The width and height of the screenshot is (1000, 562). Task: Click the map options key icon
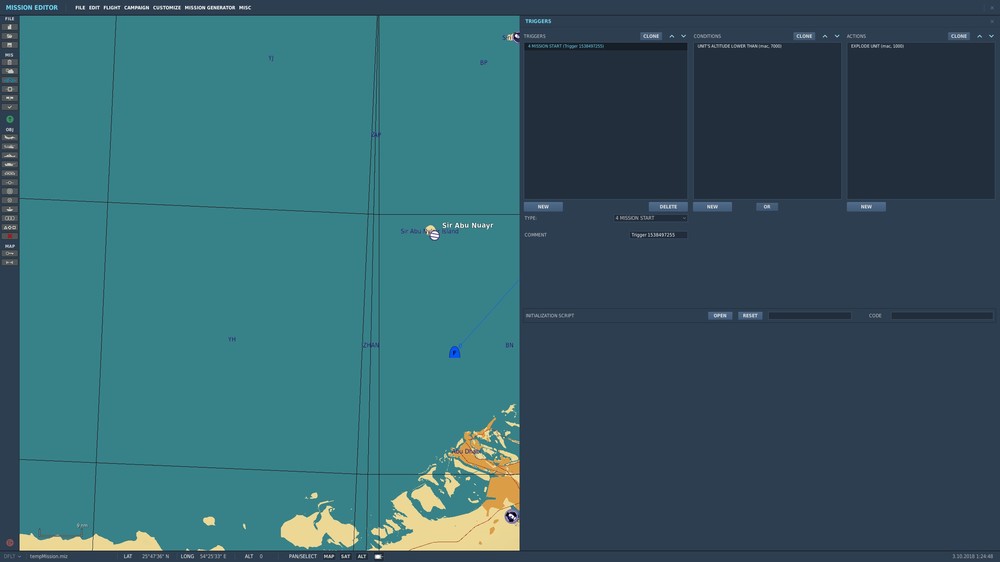(x=10, y=254)
